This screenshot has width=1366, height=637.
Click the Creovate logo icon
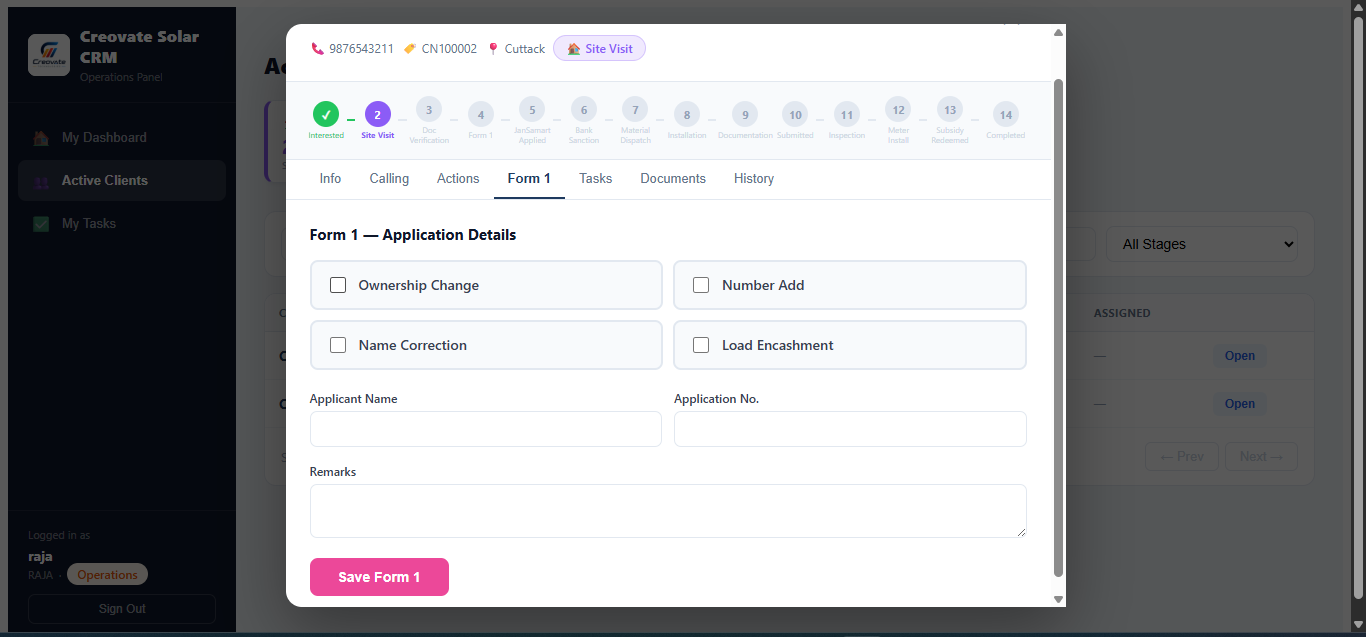click(x=49, y=55)
